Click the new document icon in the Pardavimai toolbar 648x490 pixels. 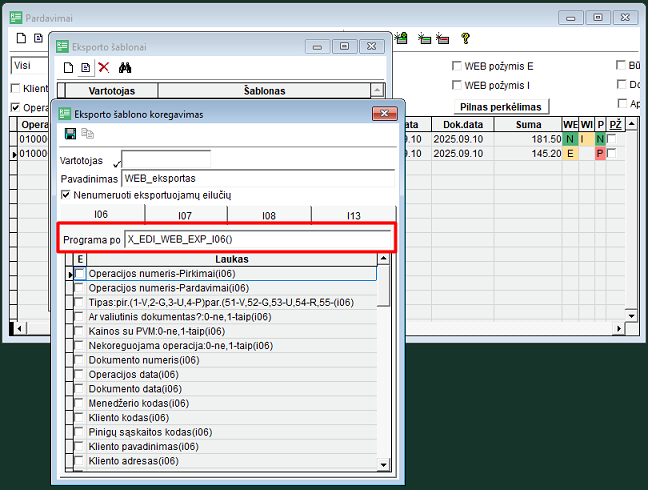(x=21, y=38)
